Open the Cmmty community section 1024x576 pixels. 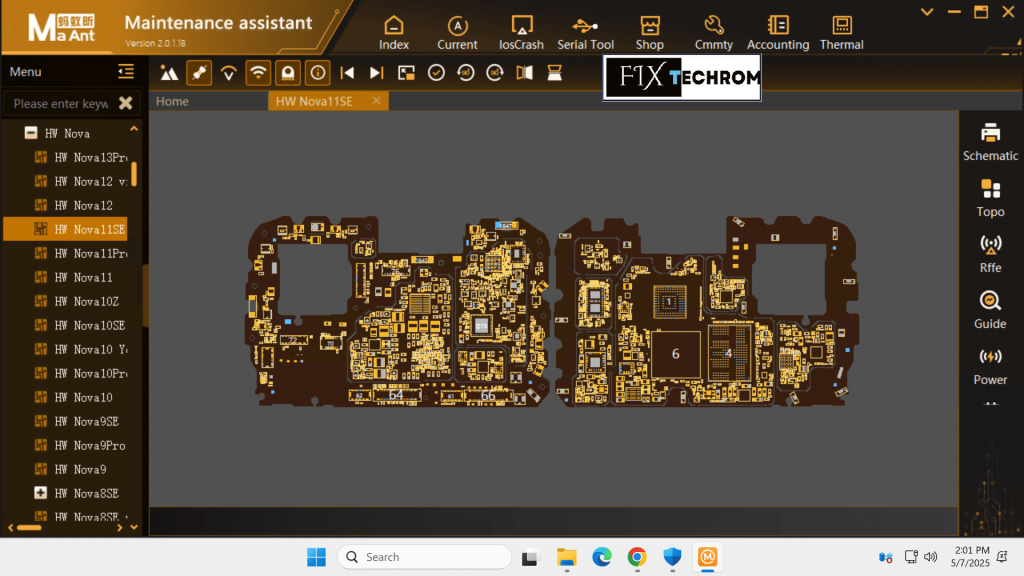click(713, 33)
